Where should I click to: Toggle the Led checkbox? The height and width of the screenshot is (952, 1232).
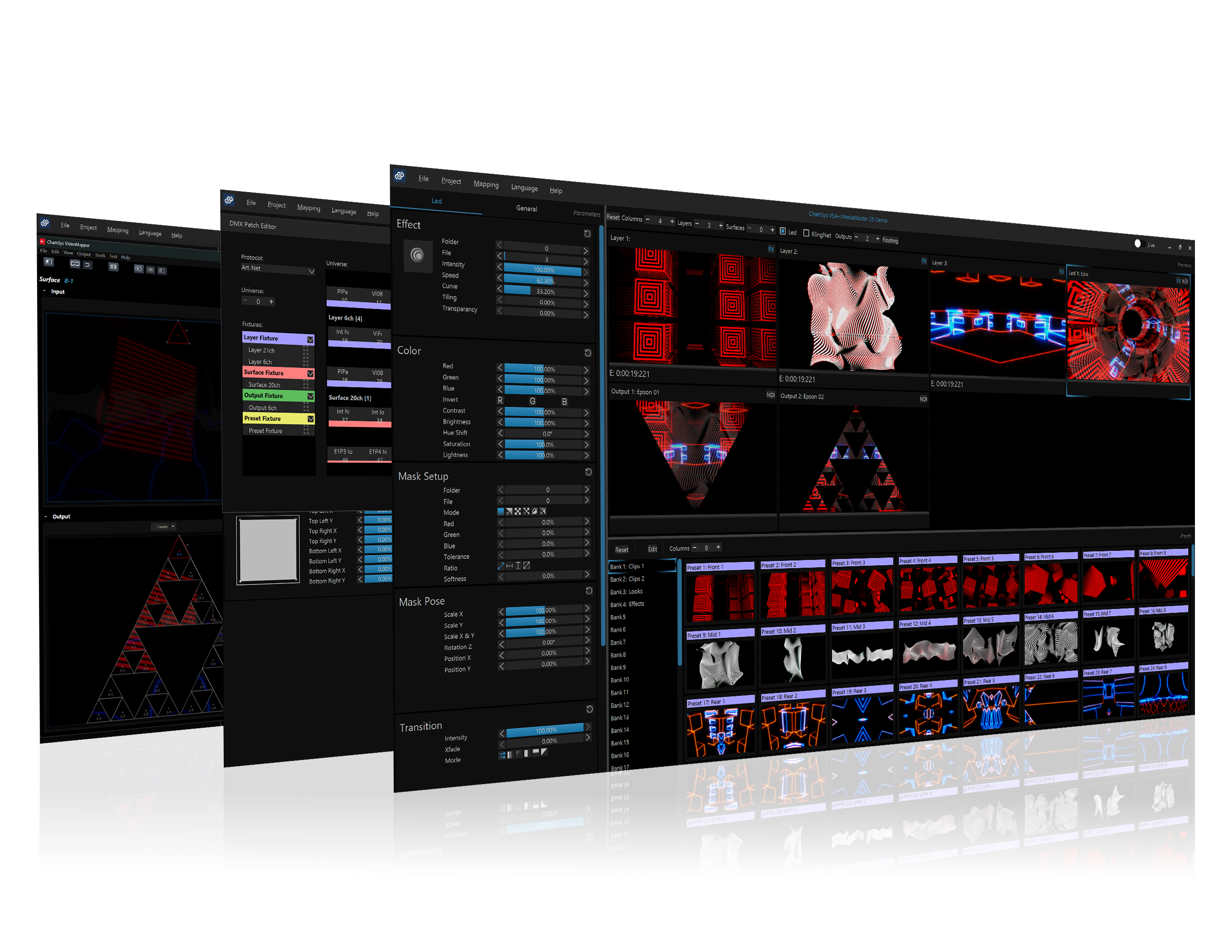pos(783,231)
